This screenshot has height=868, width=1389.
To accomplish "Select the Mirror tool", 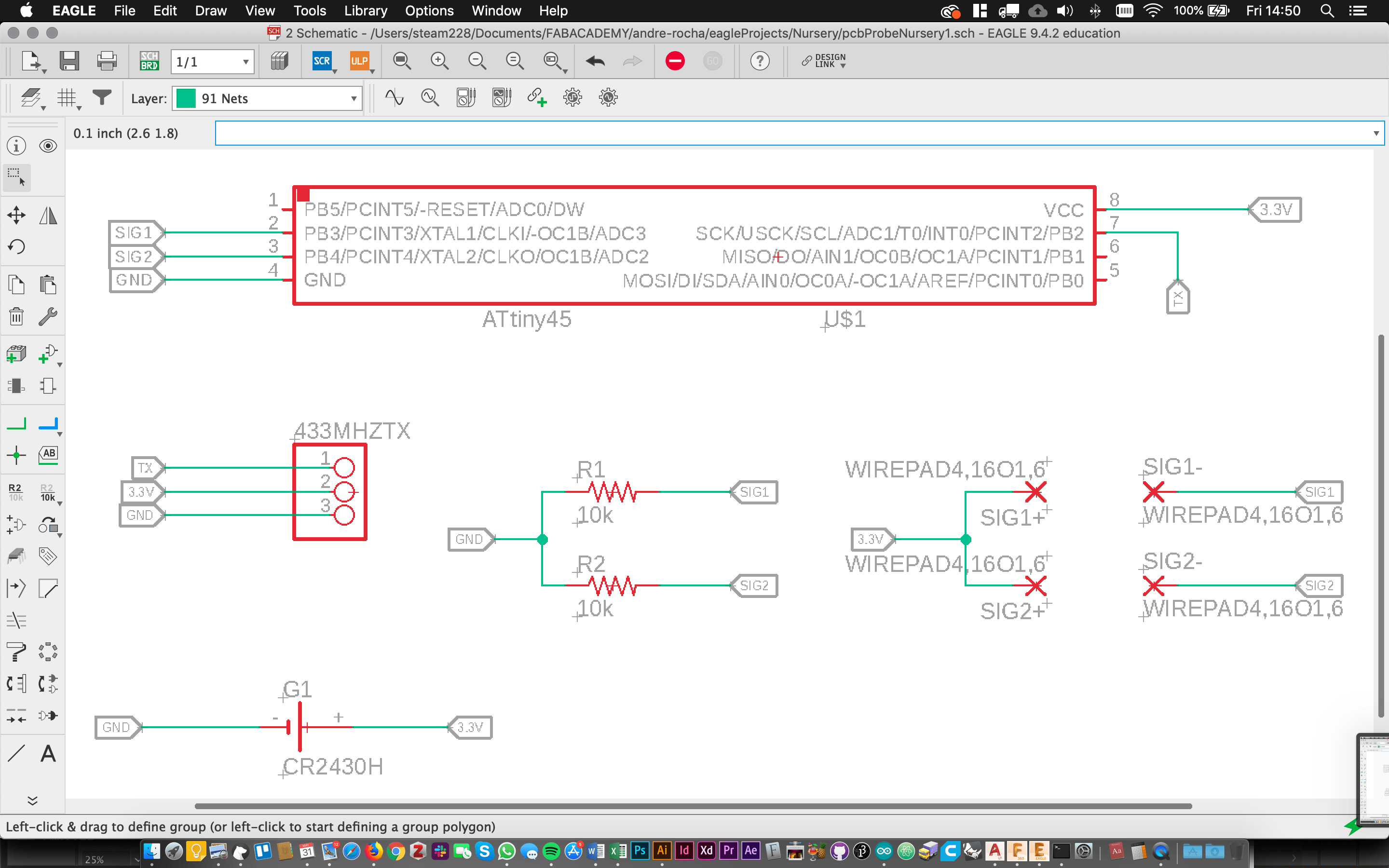I will (48, 216).
